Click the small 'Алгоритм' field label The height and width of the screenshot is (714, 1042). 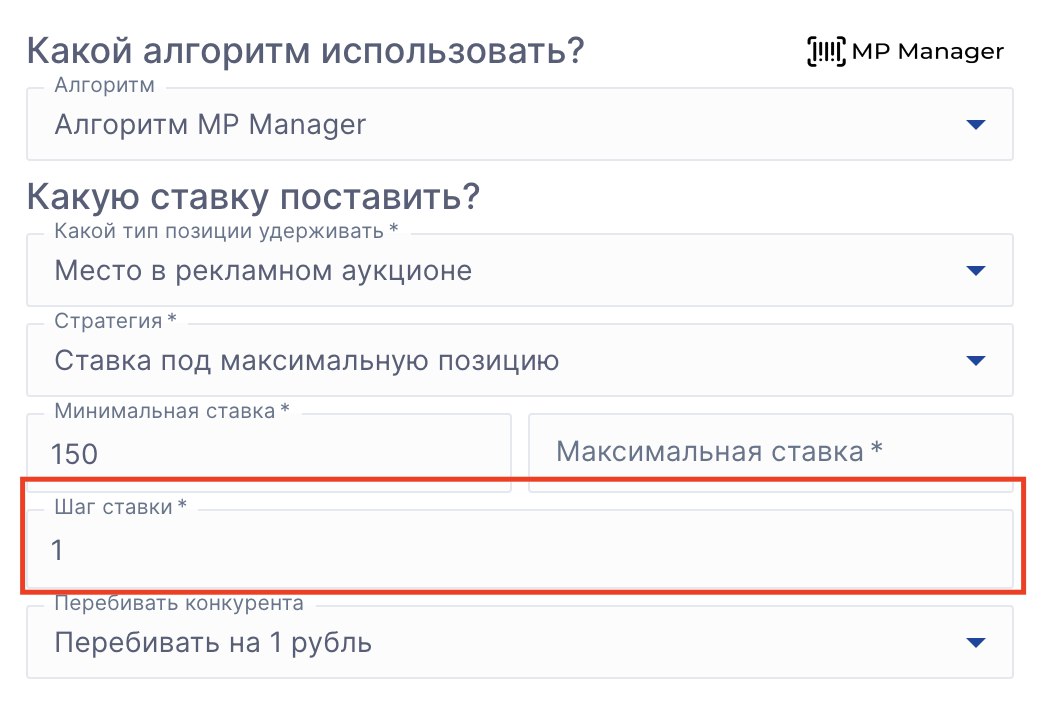pos(104,87)
